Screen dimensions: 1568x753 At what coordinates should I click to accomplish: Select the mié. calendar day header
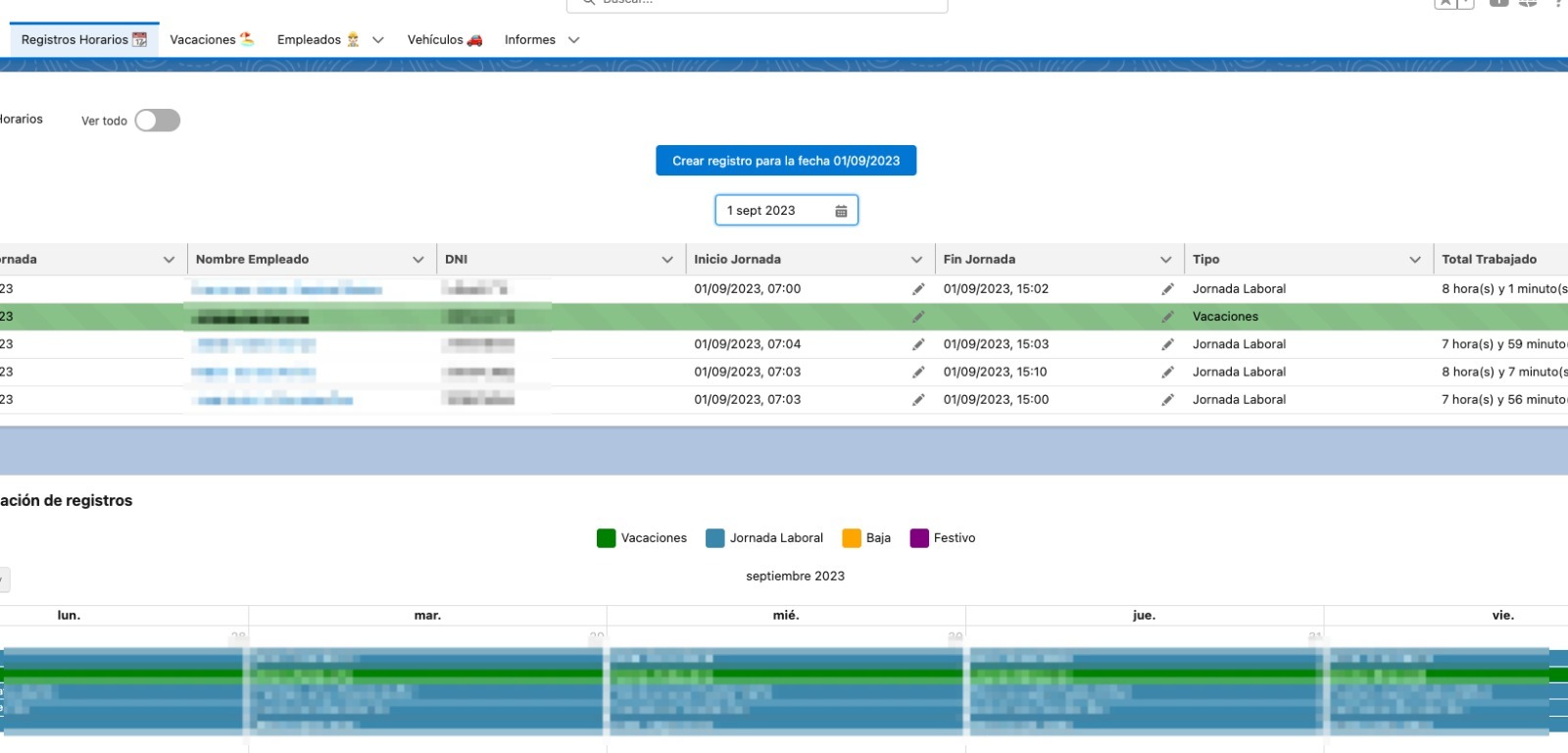tap(786, 616)
